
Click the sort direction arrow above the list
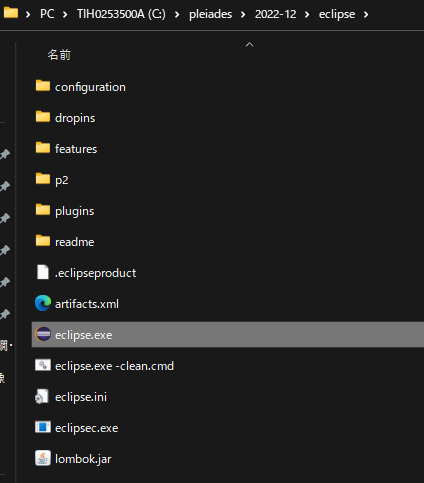[249, 44]
